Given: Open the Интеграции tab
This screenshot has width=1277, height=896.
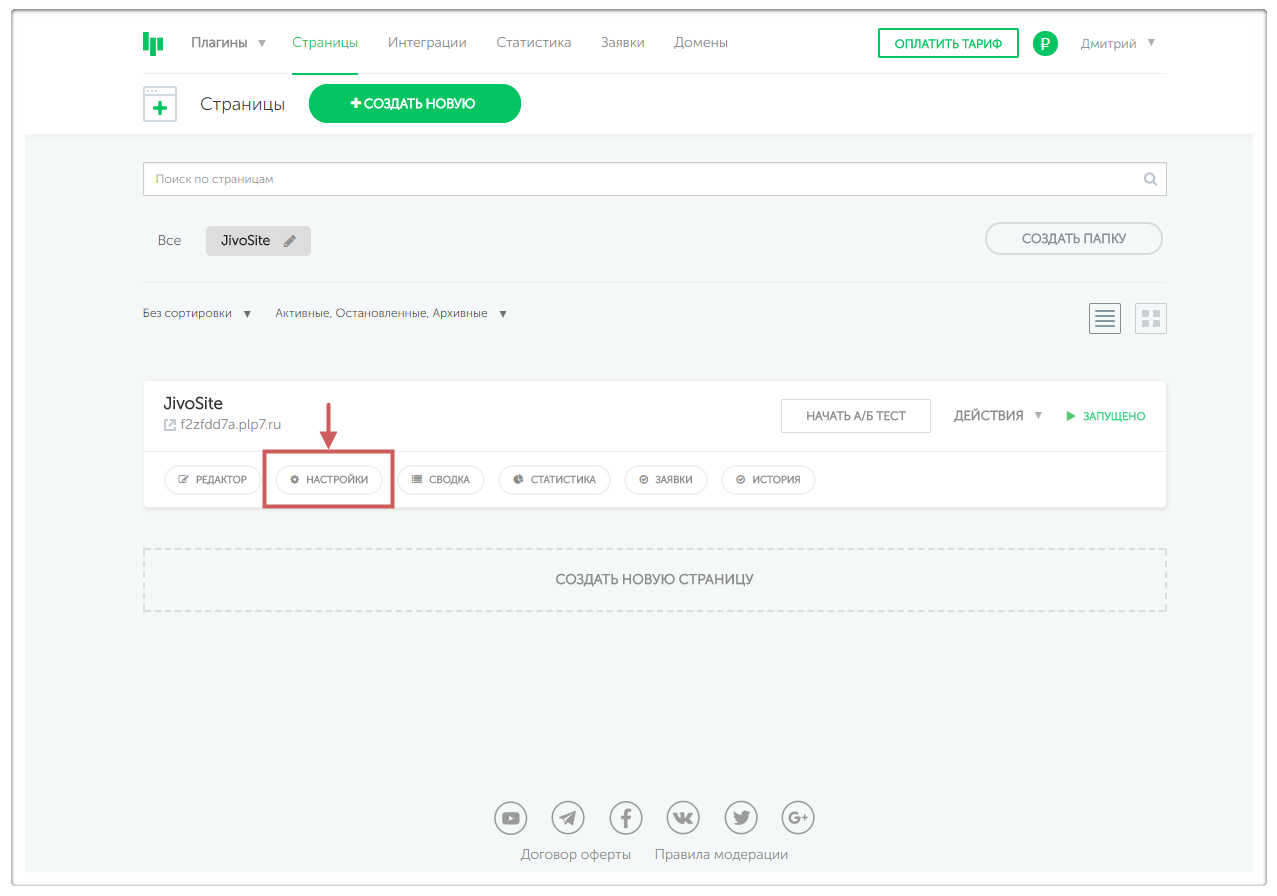Looking at the screenshot, I should coord(427,43).
